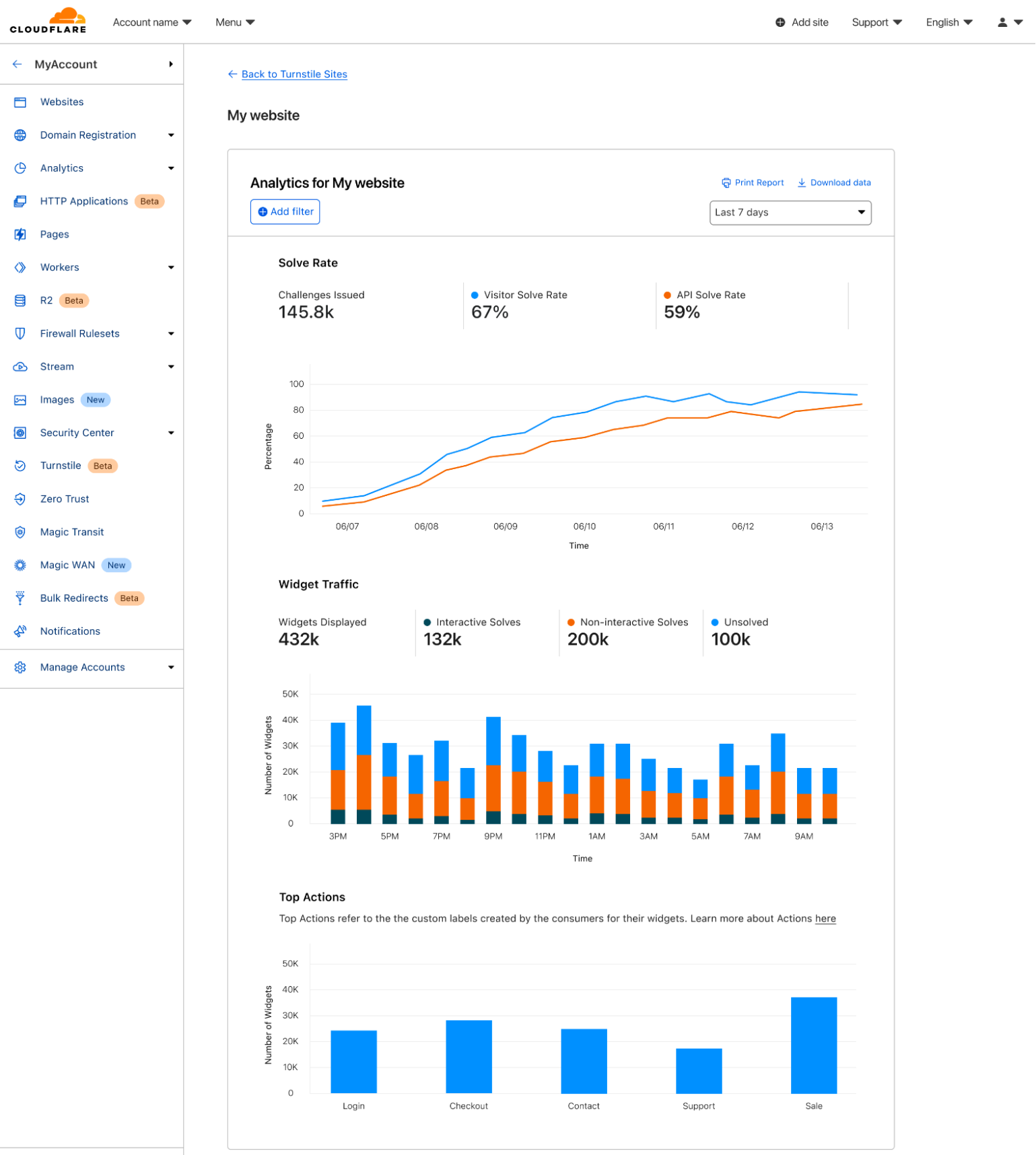Click the Sale bar in Top Actions
Screen dimensions: 1036x1155
[x=814, y=1045]
